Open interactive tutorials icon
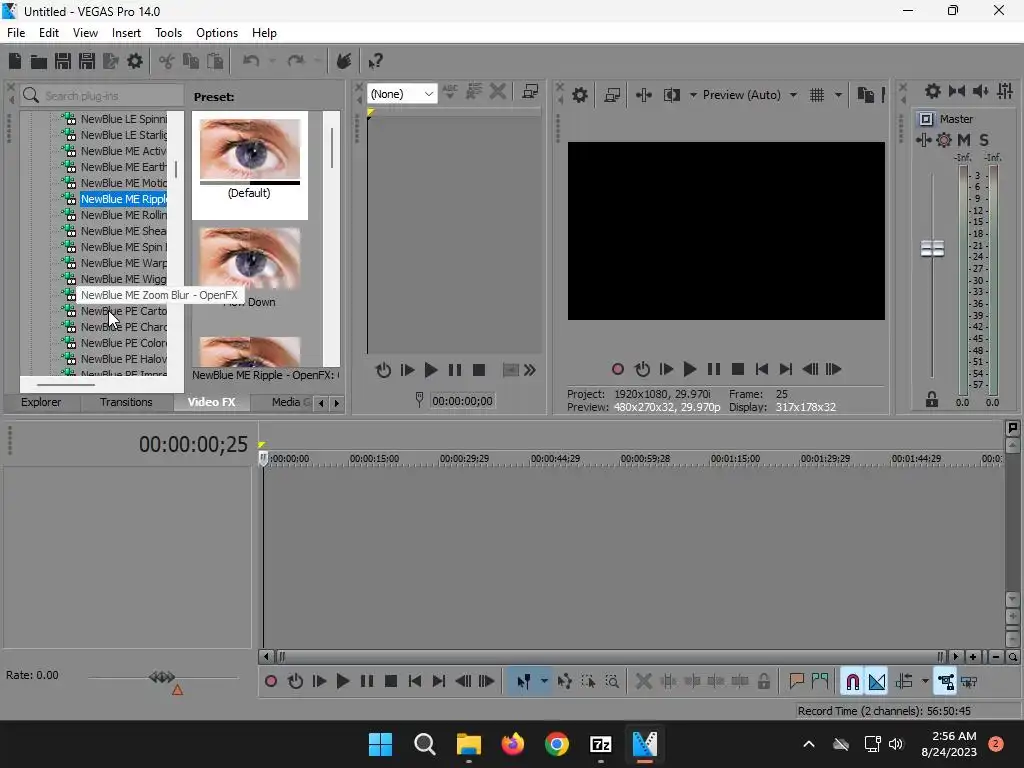Viewport: 1024px width, 768px height. (344, 61)
